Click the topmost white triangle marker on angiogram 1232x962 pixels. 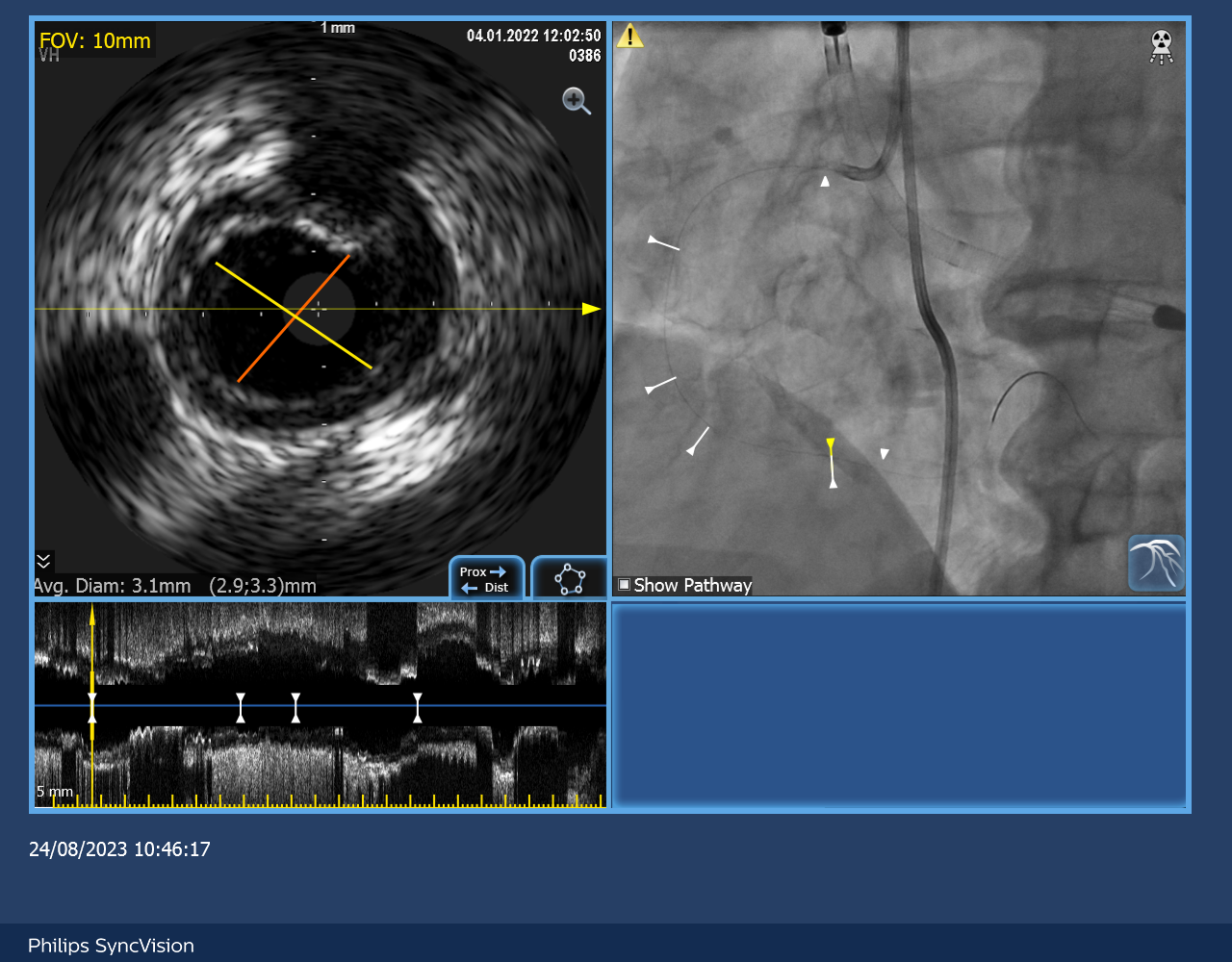point(824,181)
